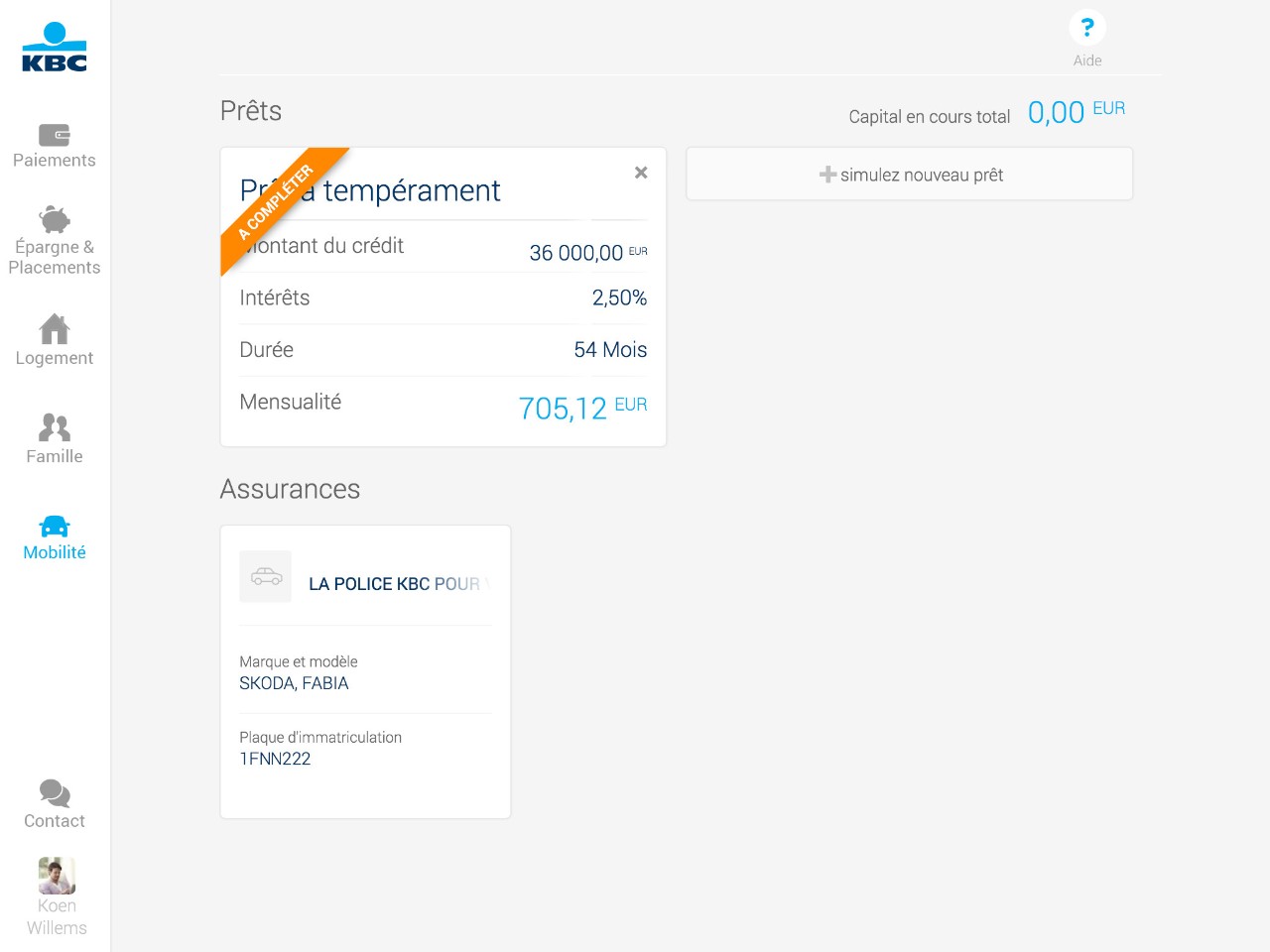Close the Prêt à tempérament card

click(641, 173)
